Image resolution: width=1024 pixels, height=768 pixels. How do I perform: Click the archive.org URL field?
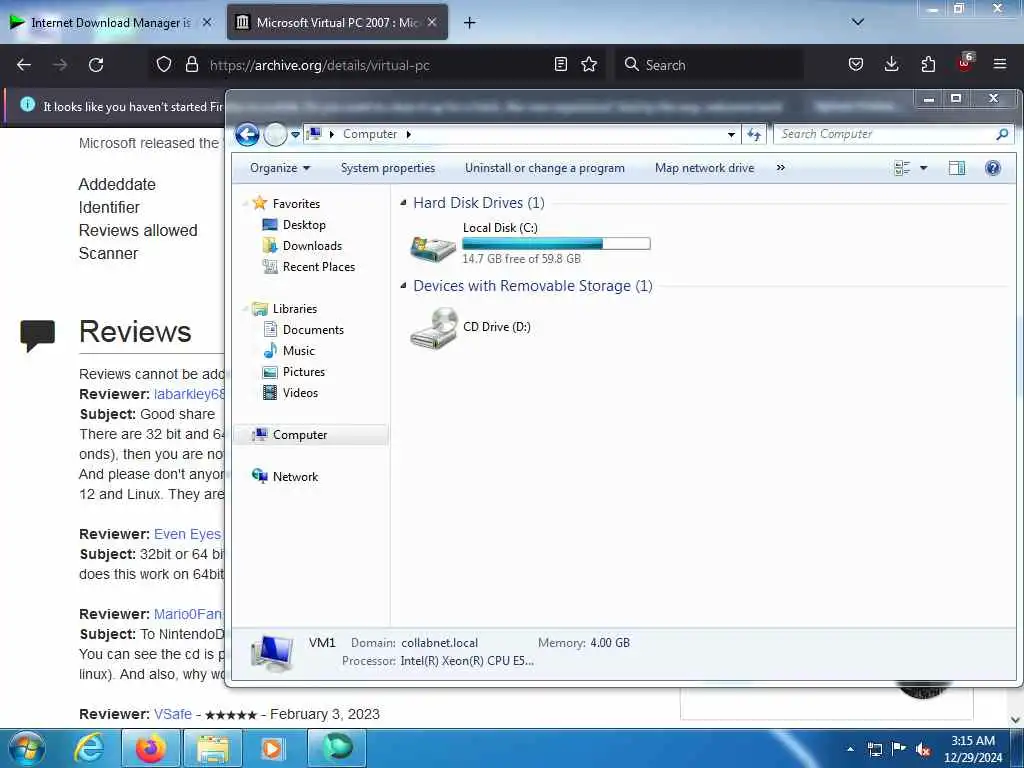376,65
